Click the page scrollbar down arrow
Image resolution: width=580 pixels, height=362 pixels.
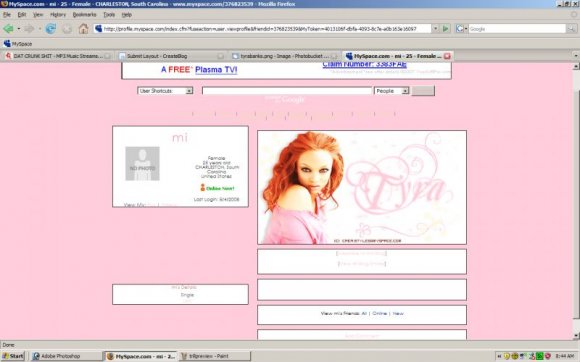[576, 336]
